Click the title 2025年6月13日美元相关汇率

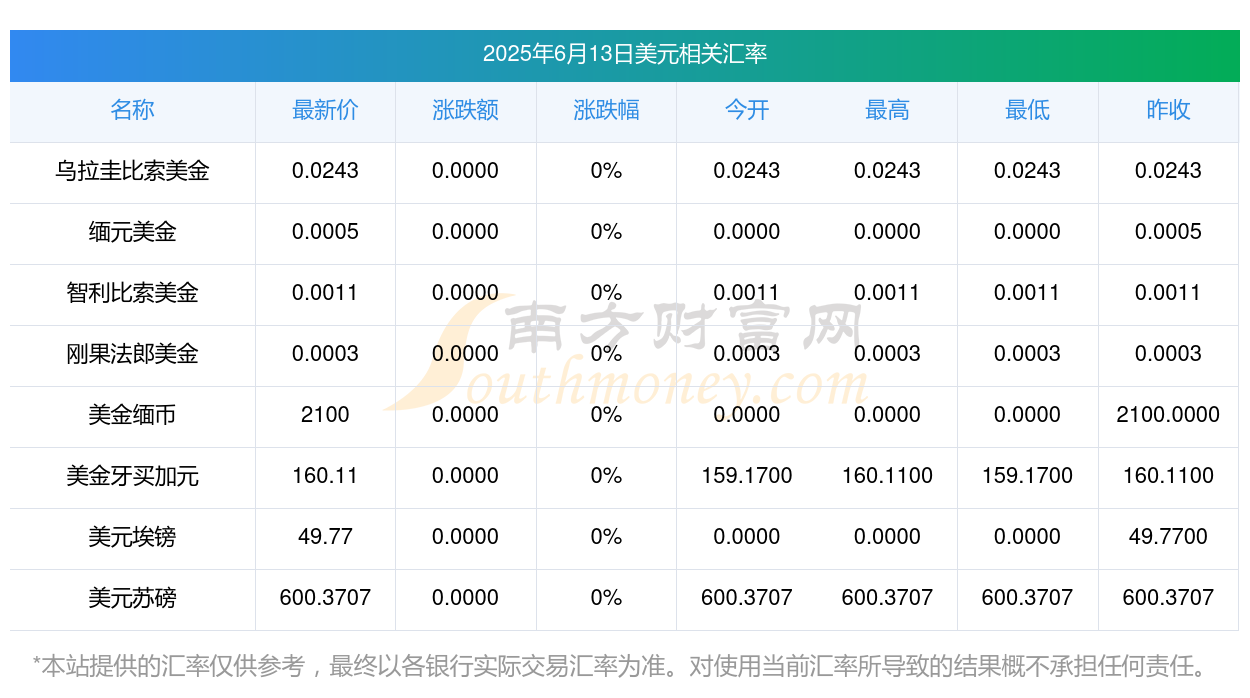[625, 54]
